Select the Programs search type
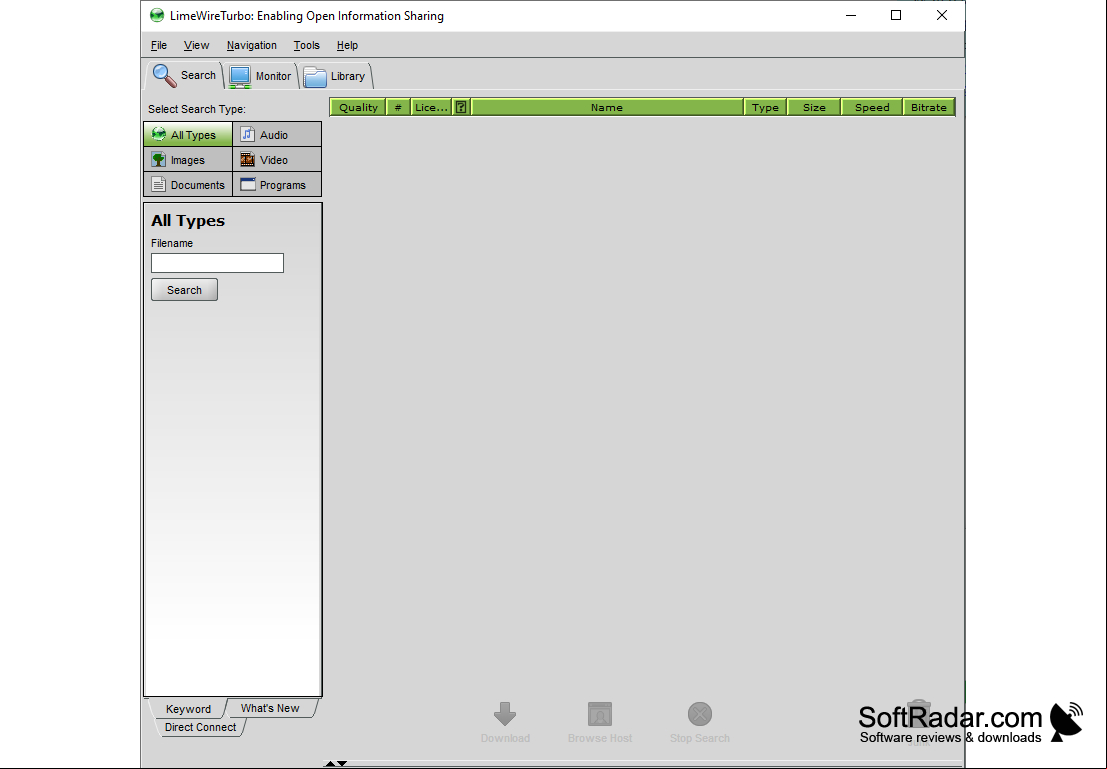Viewport: 1107px width, 769px height. pyautogui.click(x=277, y=184)
